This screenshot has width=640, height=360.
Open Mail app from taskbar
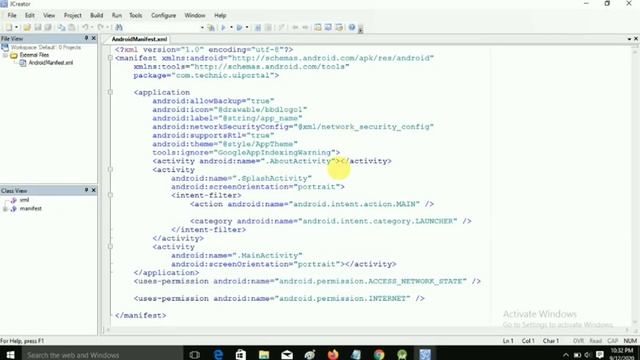click(x=287, y=354)
